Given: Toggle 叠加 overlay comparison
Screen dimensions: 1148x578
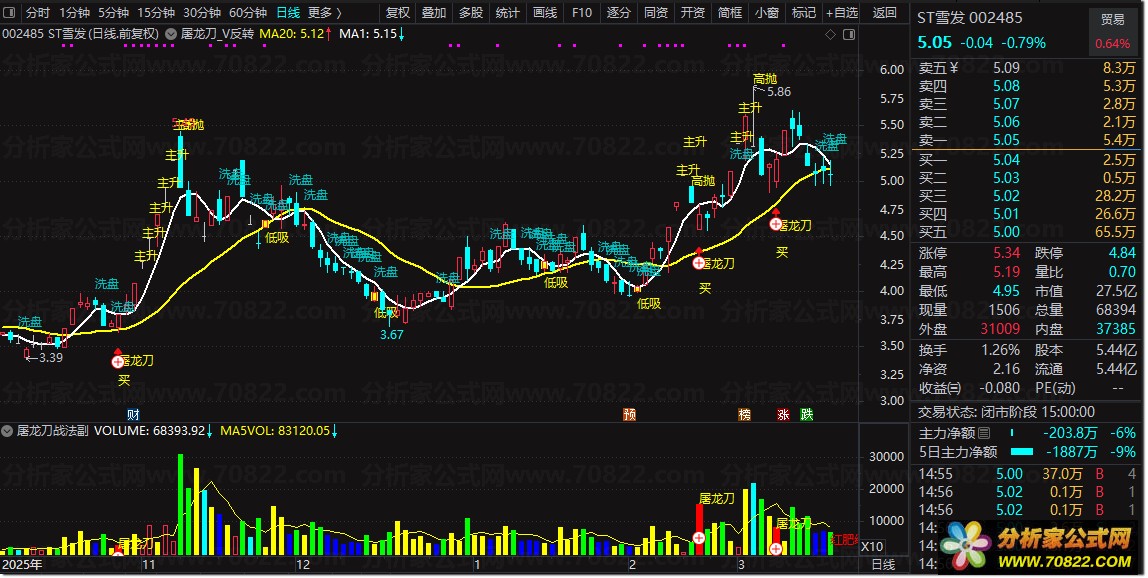Looking at the screenshot, I should [x=434, y=13].
